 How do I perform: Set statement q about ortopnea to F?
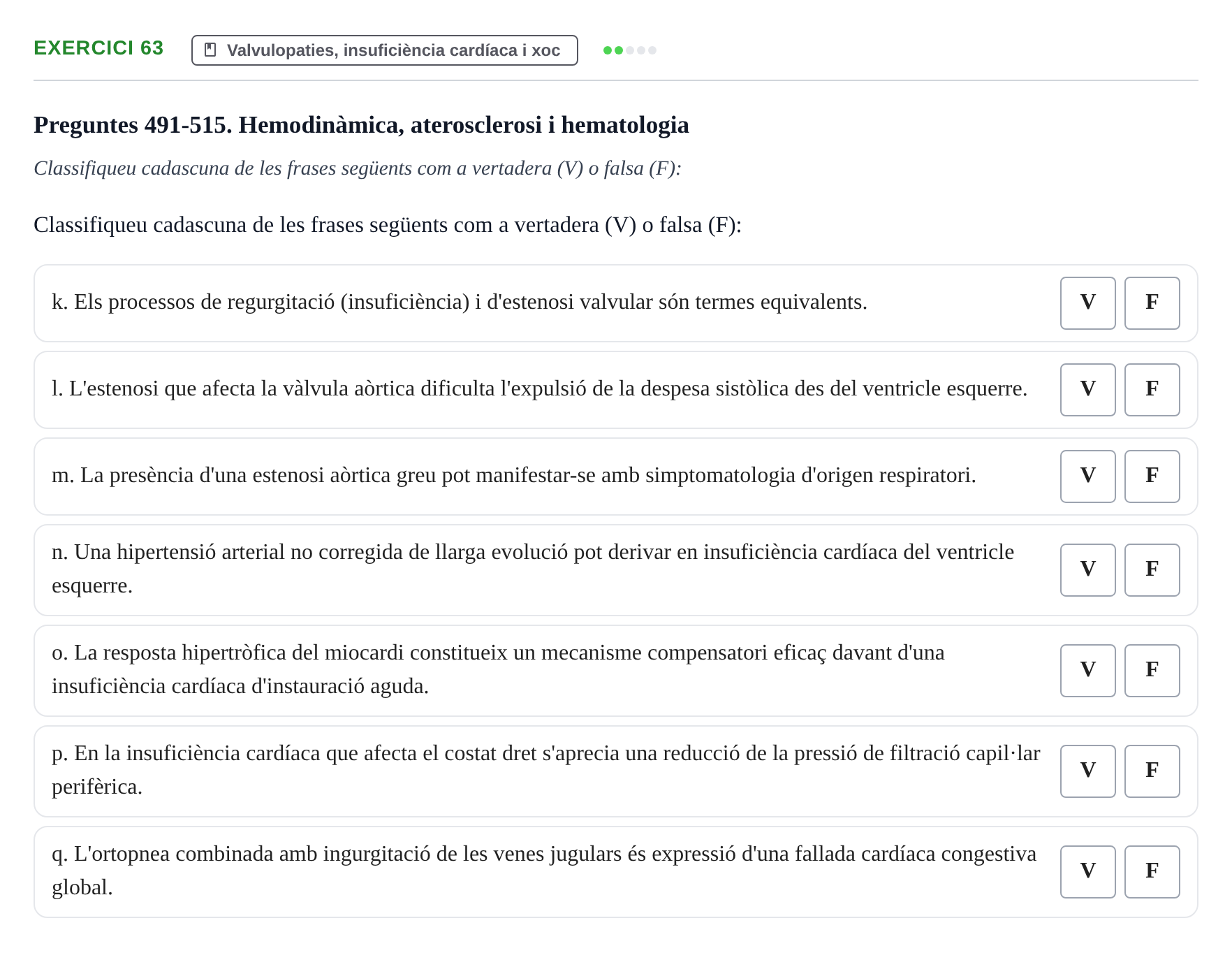[x=1152, y=871]
